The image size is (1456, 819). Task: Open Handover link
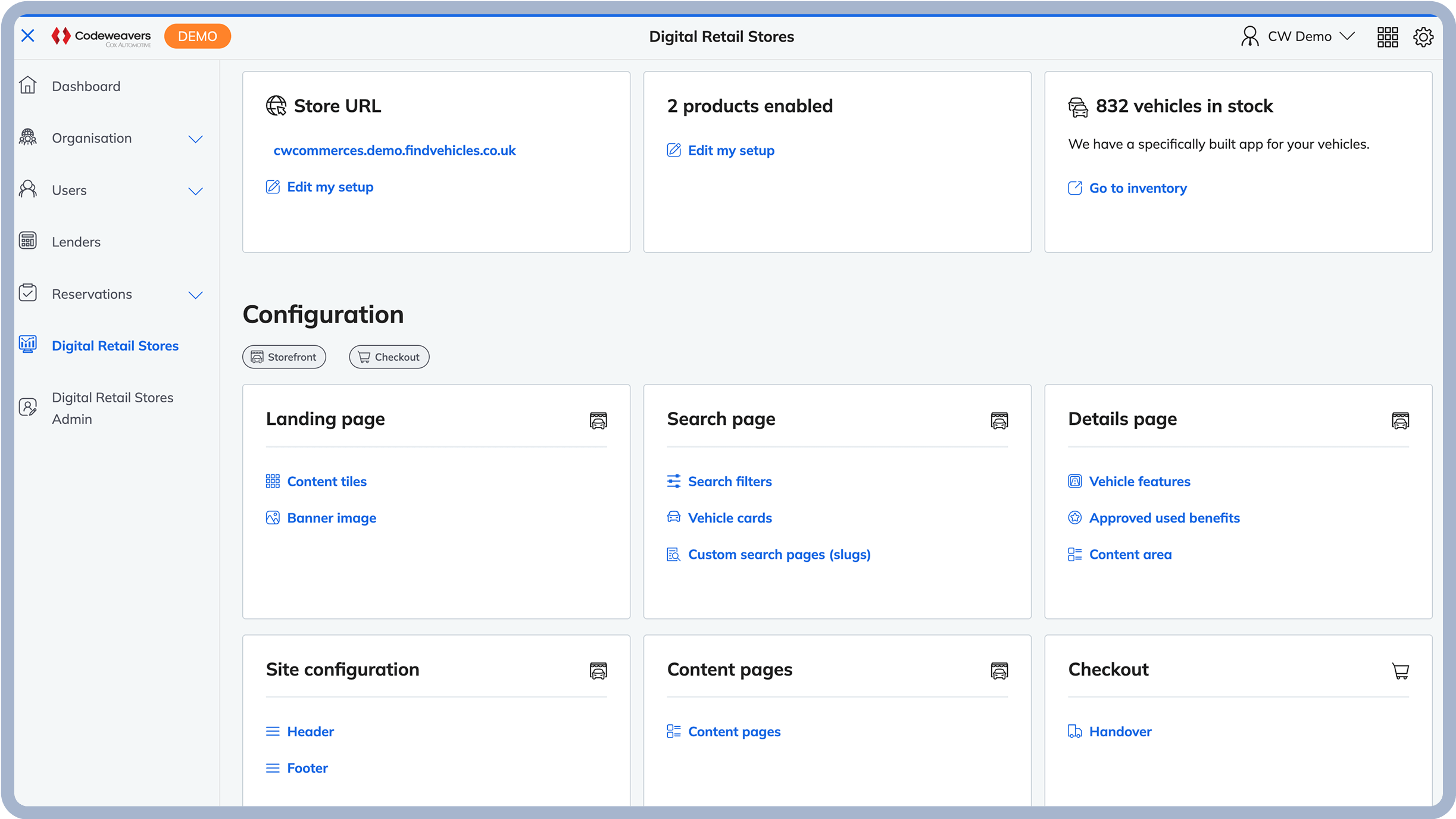tap(1120, 732)
